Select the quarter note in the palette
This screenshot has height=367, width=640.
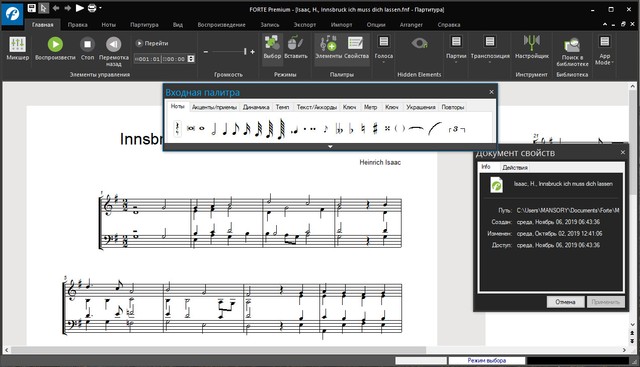tap(225, 129)
